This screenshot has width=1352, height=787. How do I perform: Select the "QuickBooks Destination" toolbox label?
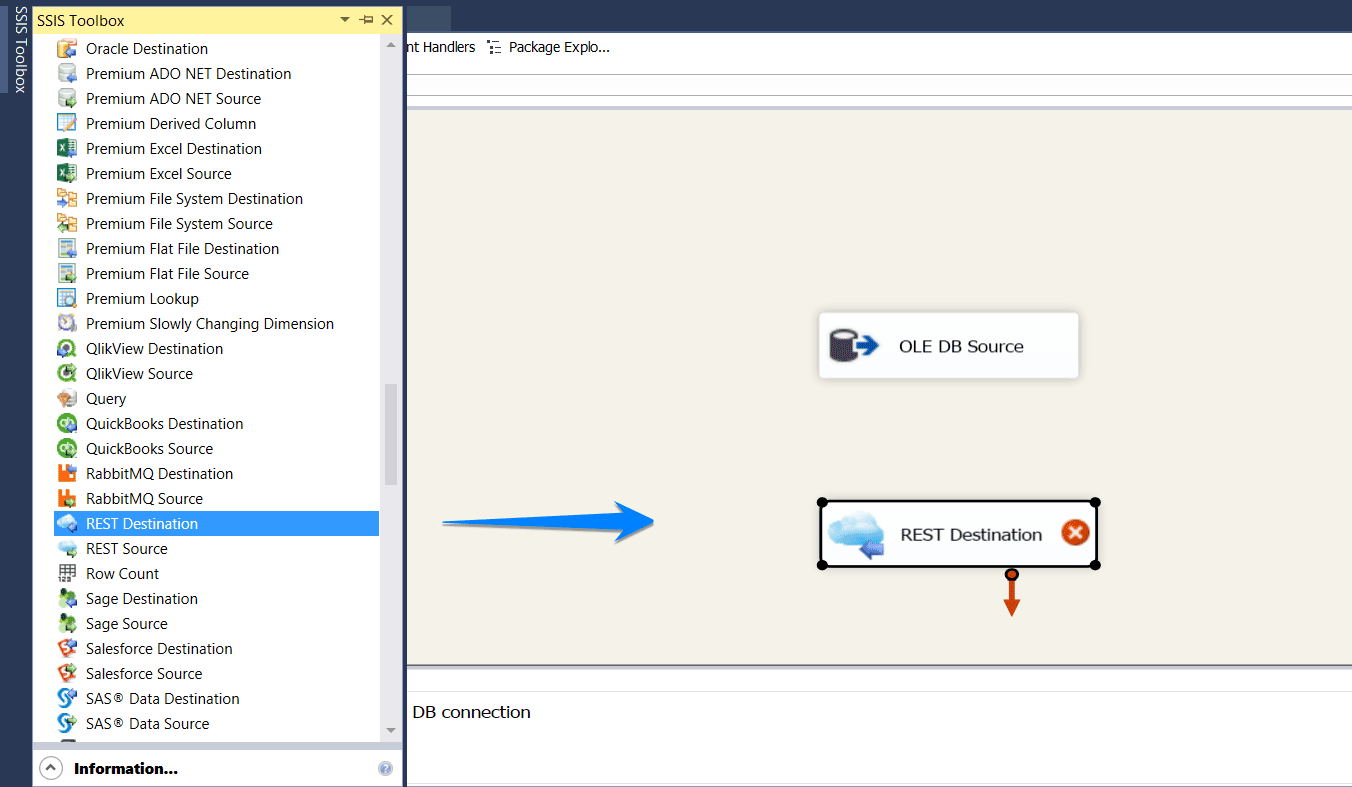[x=165, y=423]
